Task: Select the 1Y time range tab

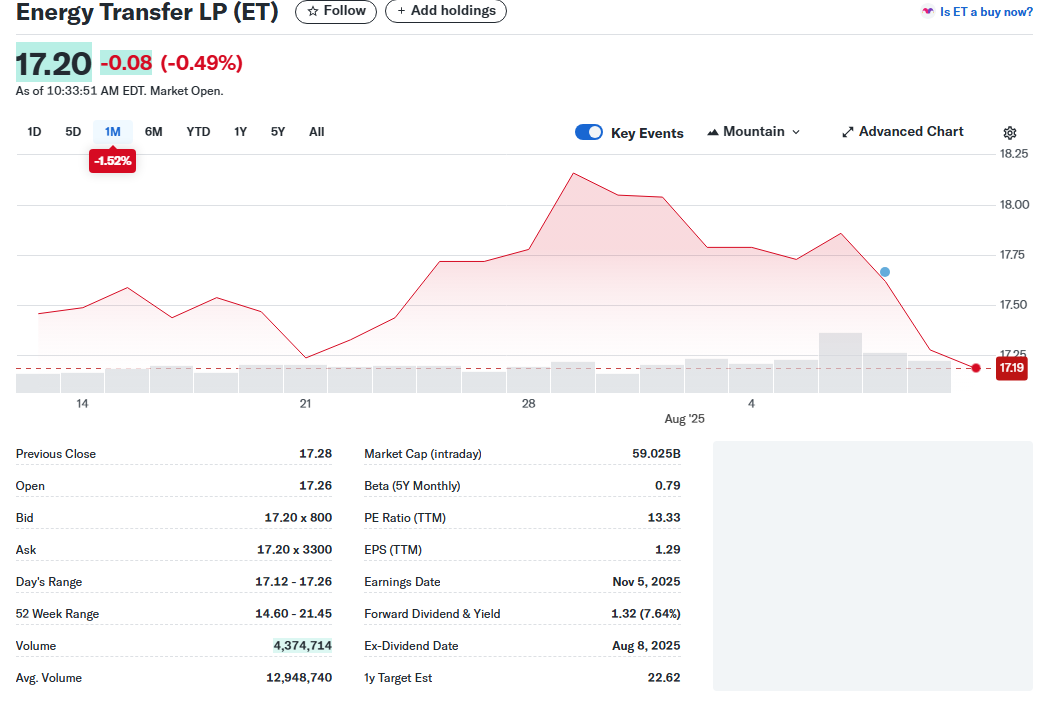Action: (240, 132)
